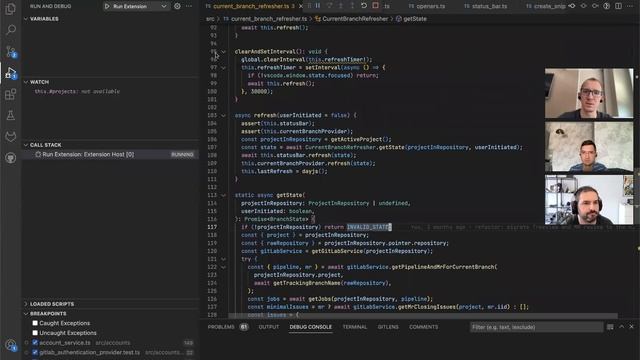
Task: Fold the static async getState chevron
Action: (223, 196)
